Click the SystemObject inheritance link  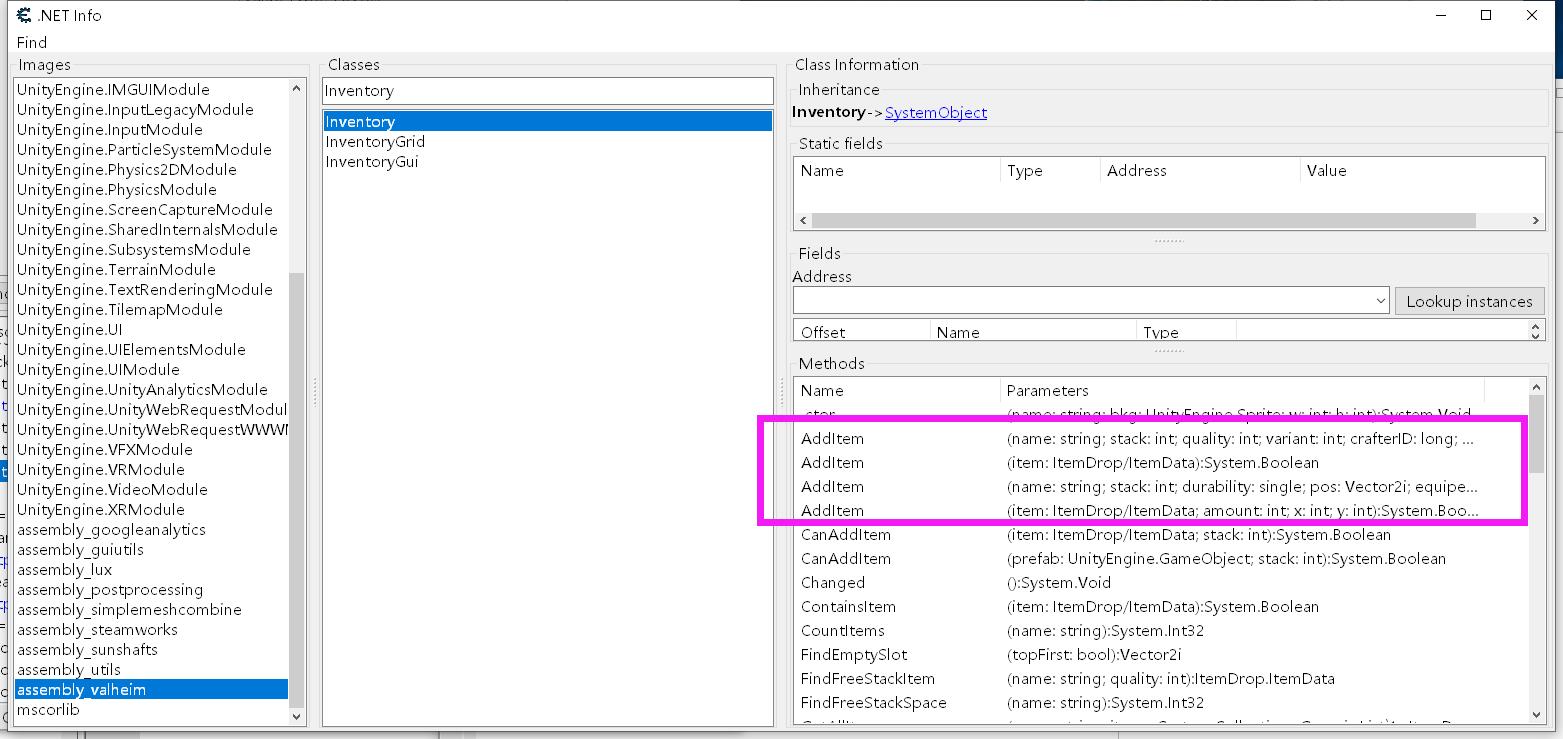[x=935, y=112]
